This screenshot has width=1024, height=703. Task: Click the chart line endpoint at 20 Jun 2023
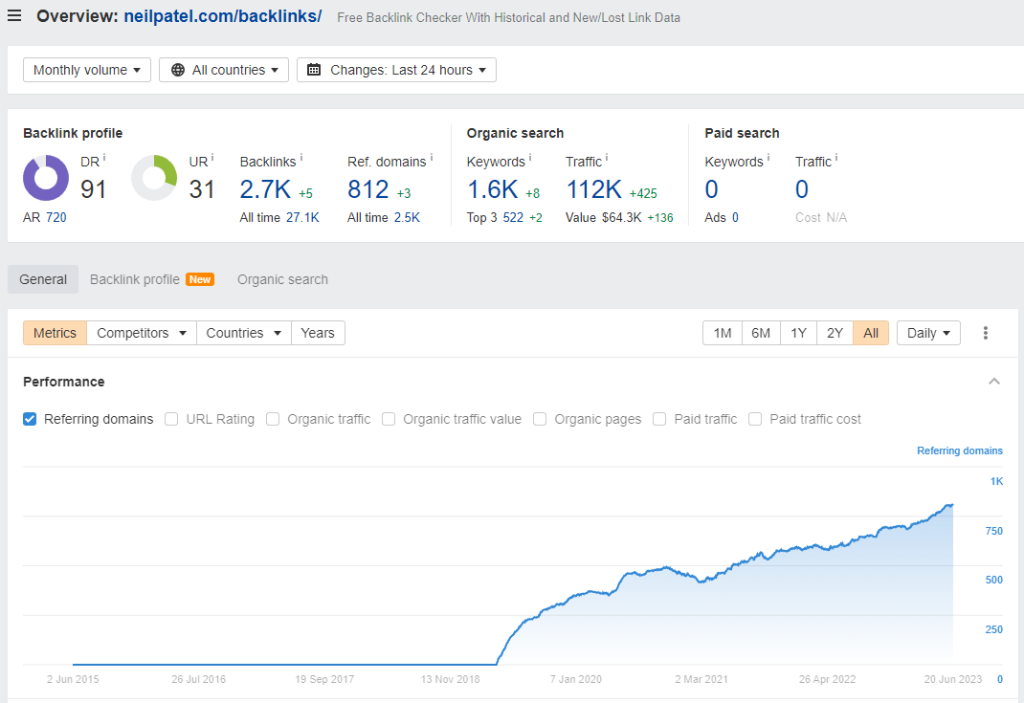point(951,505)
